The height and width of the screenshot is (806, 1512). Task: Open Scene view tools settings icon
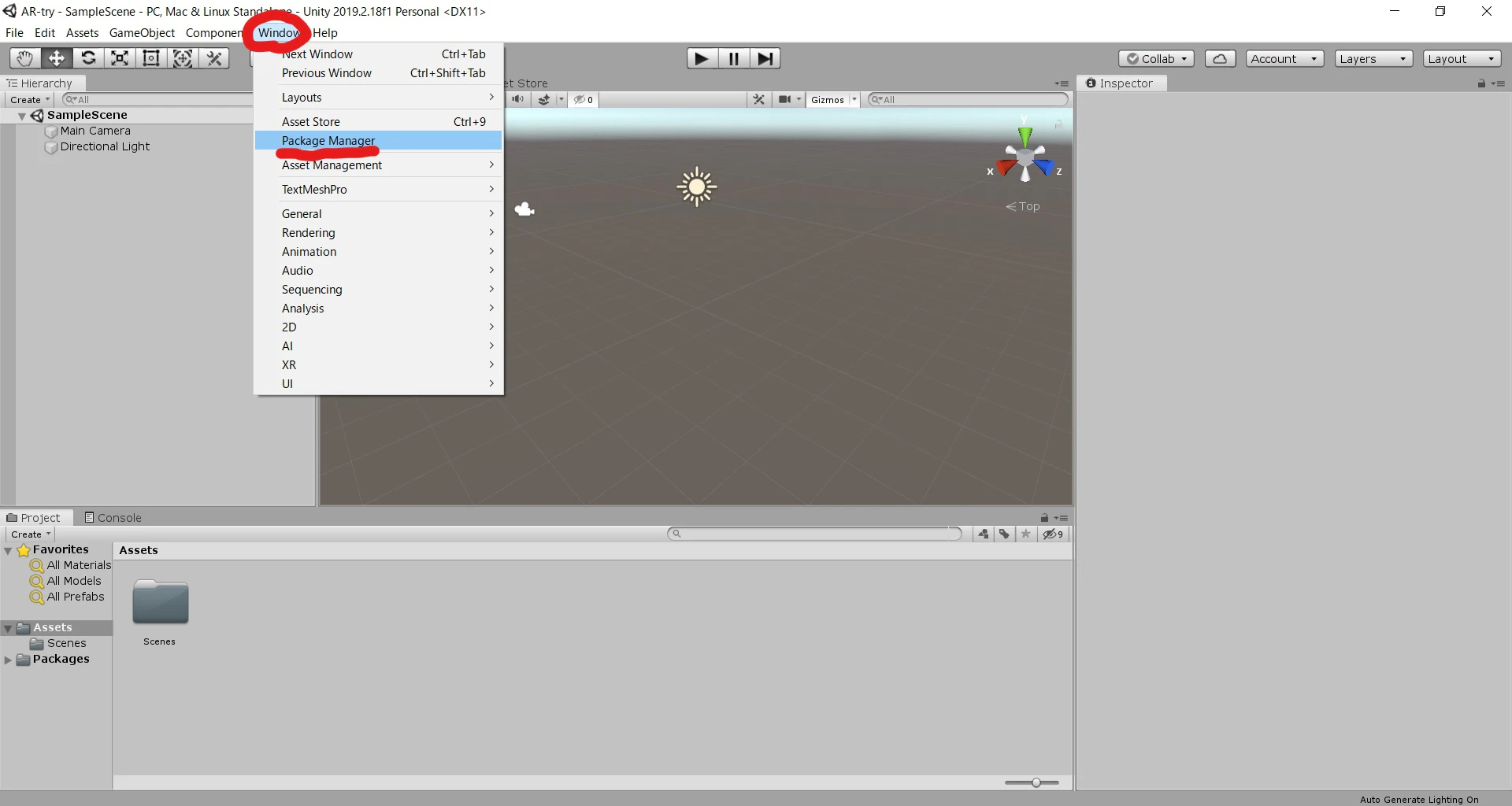[x=759, y=100]
